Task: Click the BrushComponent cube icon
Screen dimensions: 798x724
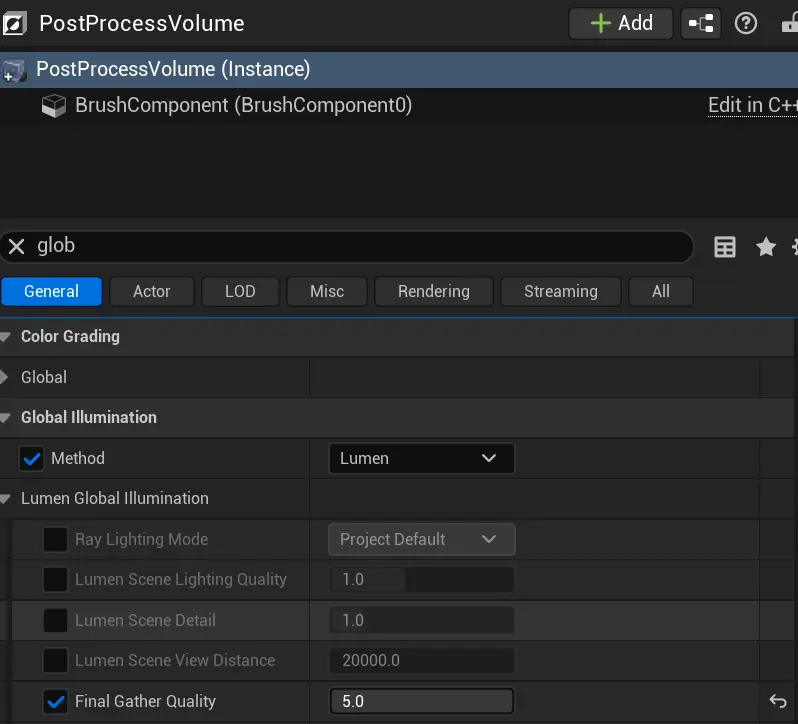Action: (x=54, y=105)
